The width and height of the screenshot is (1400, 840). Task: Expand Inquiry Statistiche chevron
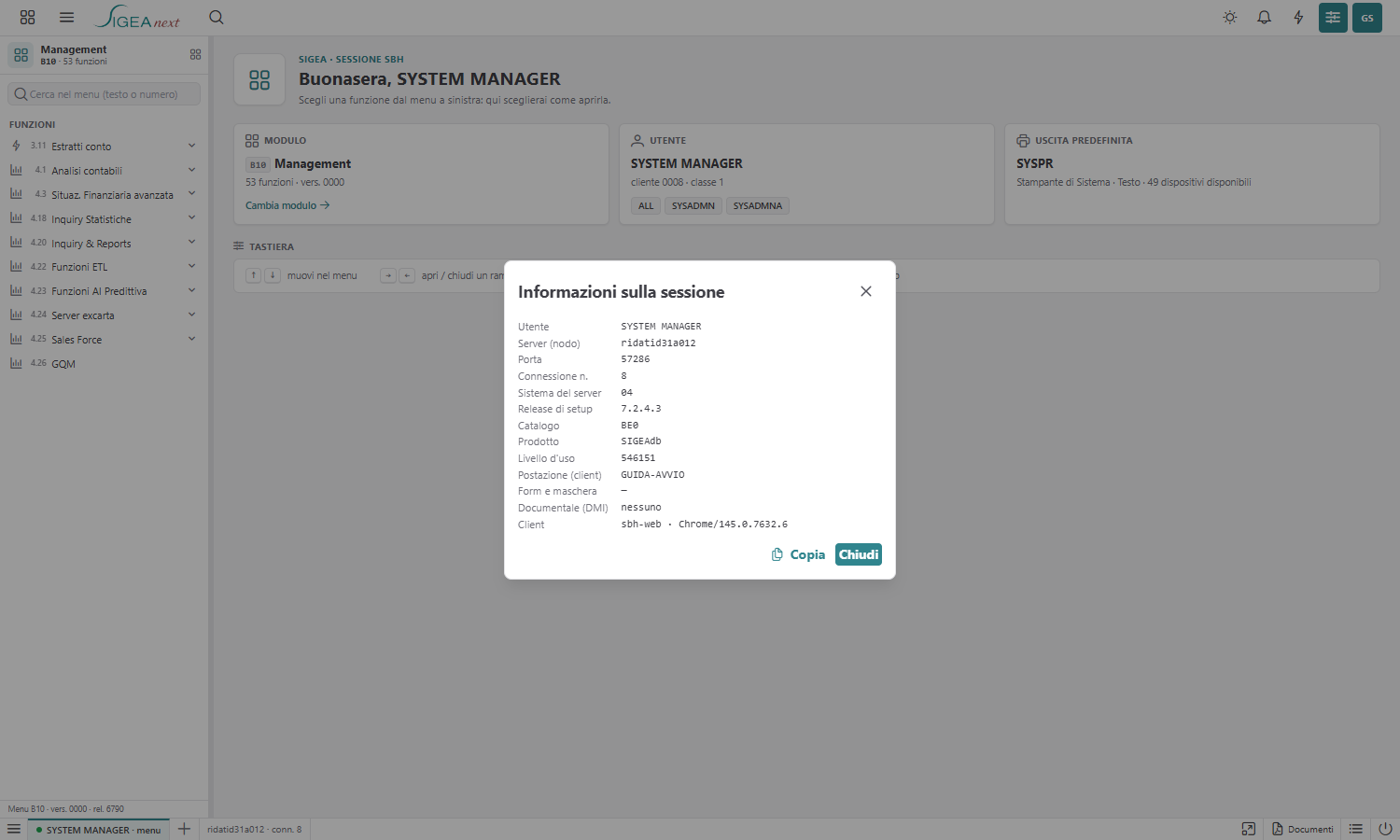coord(191,218)
